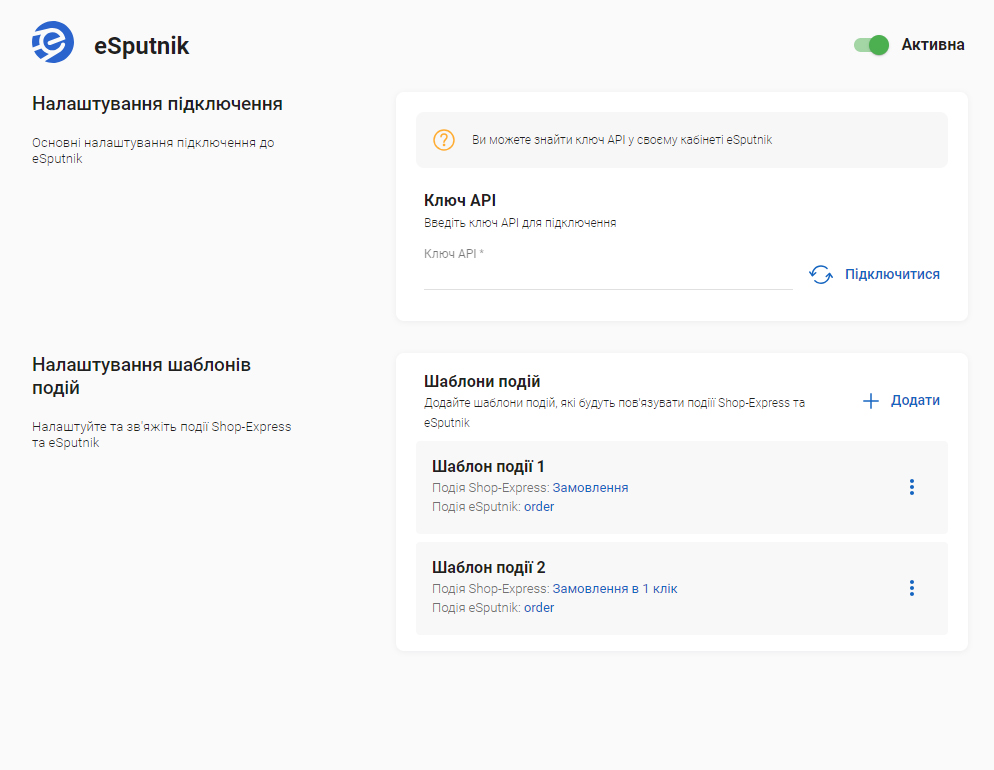994x770 pixels.
Task: Select the Шаблон події 2 title
Action: (x=489, y=567)
